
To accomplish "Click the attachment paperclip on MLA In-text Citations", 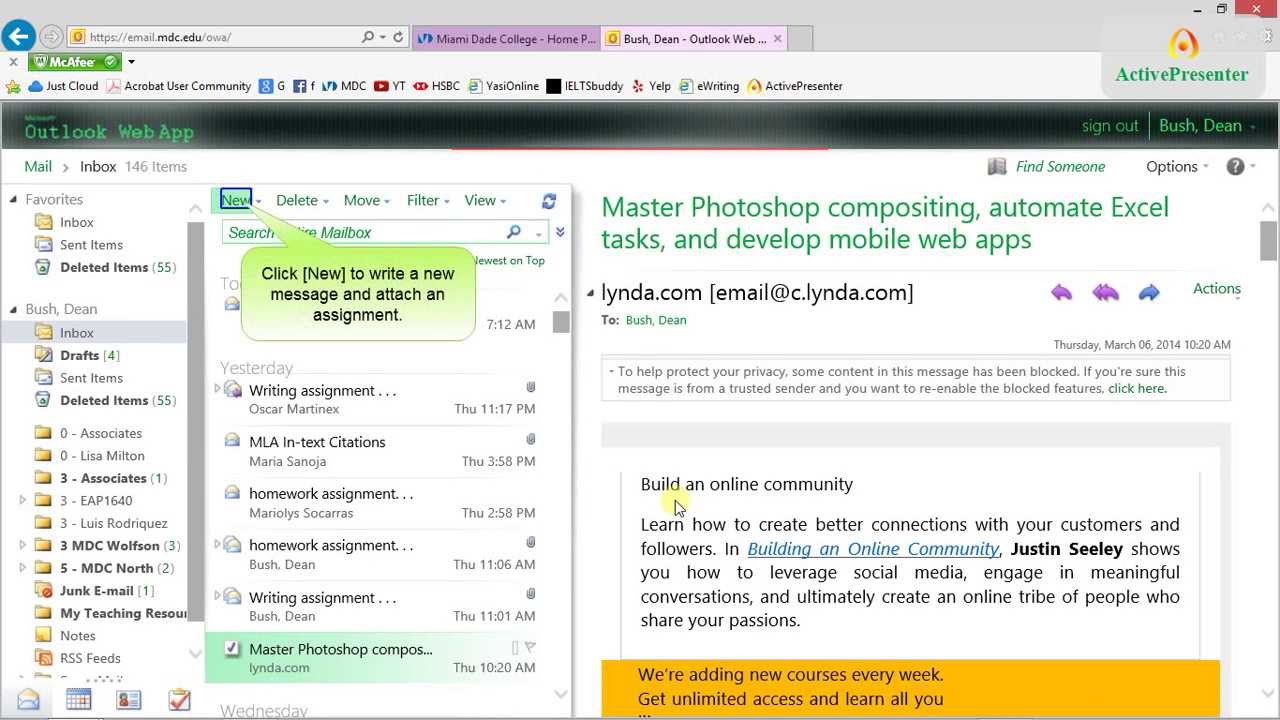I will (x=531, y=439).
